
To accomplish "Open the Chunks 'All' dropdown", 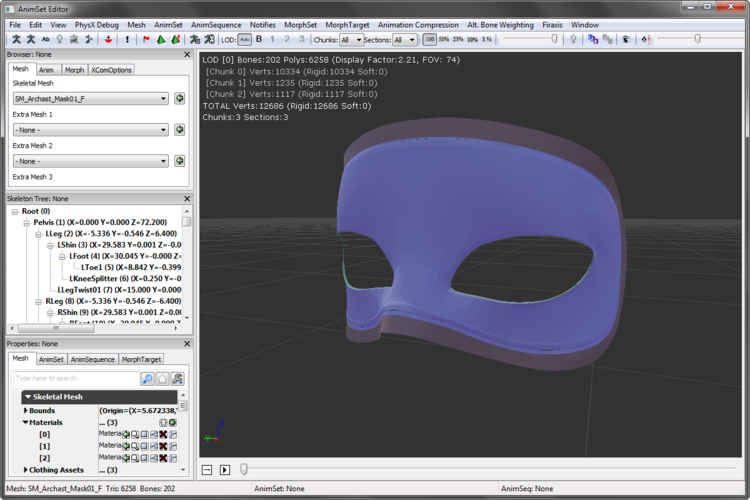I will coord(351,40).
